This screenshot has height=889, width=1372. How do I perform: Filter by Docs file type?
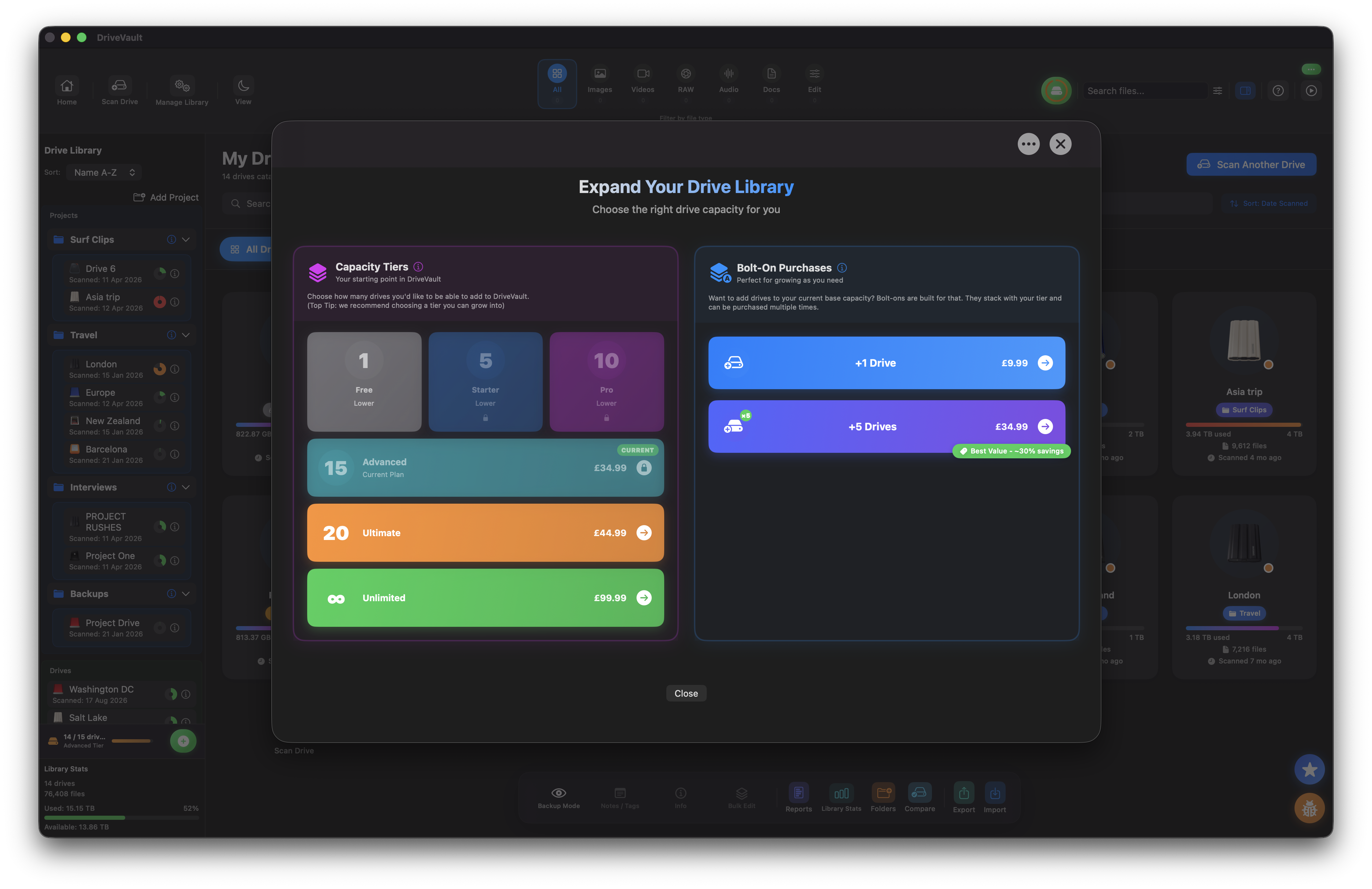pos(771,84)
